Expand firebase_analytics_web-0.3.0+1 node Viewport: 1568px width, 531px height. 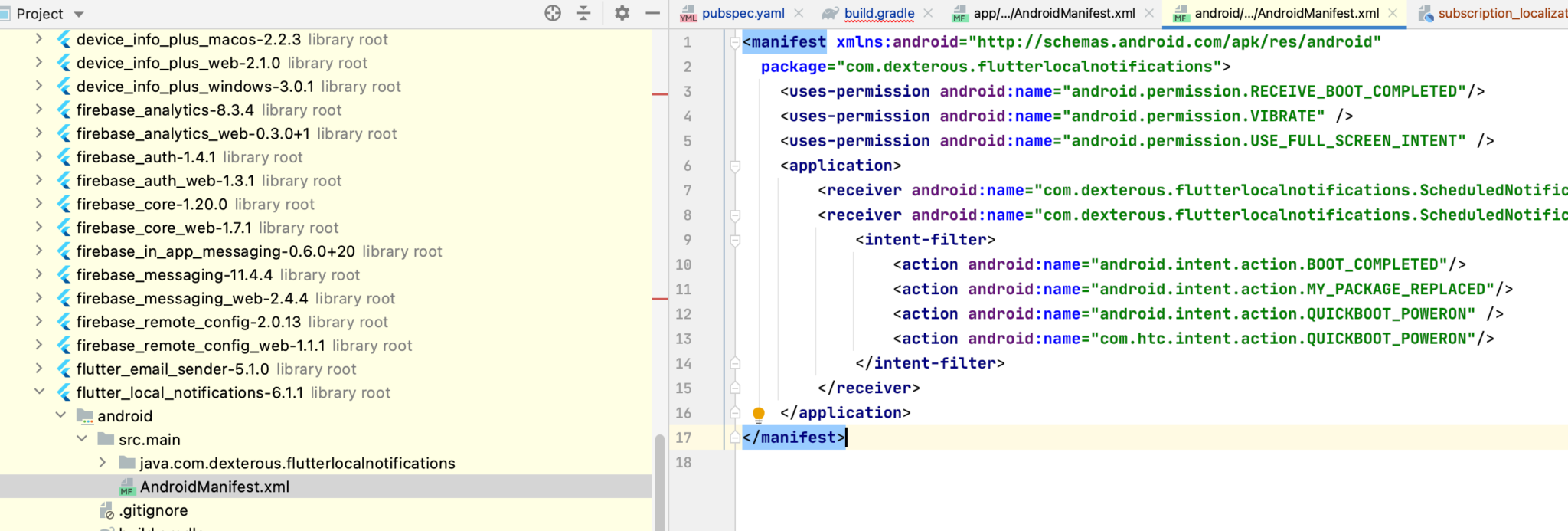click(x=39, y=133)
